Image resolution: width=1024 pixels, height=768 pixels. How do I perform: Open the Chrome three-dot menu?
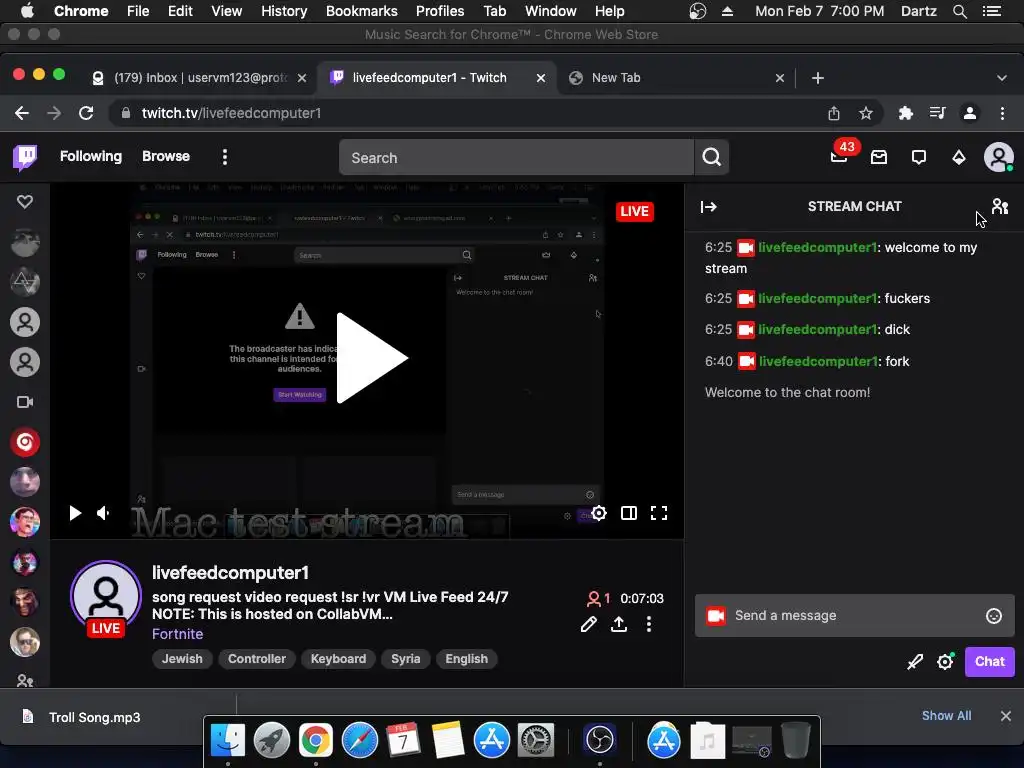pos(1002,114)
